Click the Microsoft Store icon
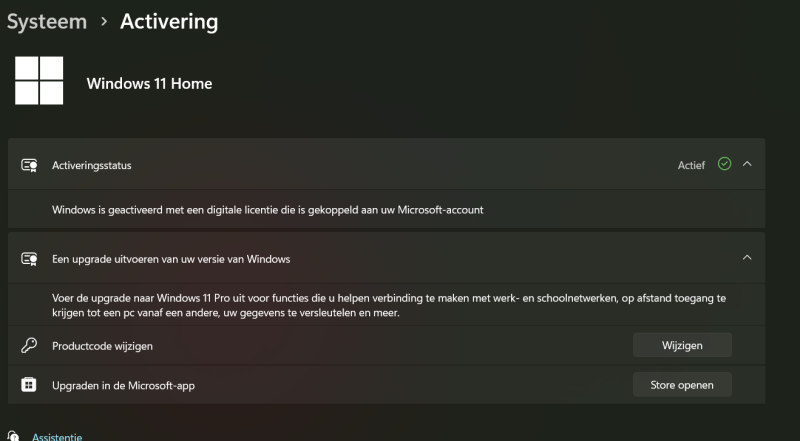800x441 pixels. [29, 384]
